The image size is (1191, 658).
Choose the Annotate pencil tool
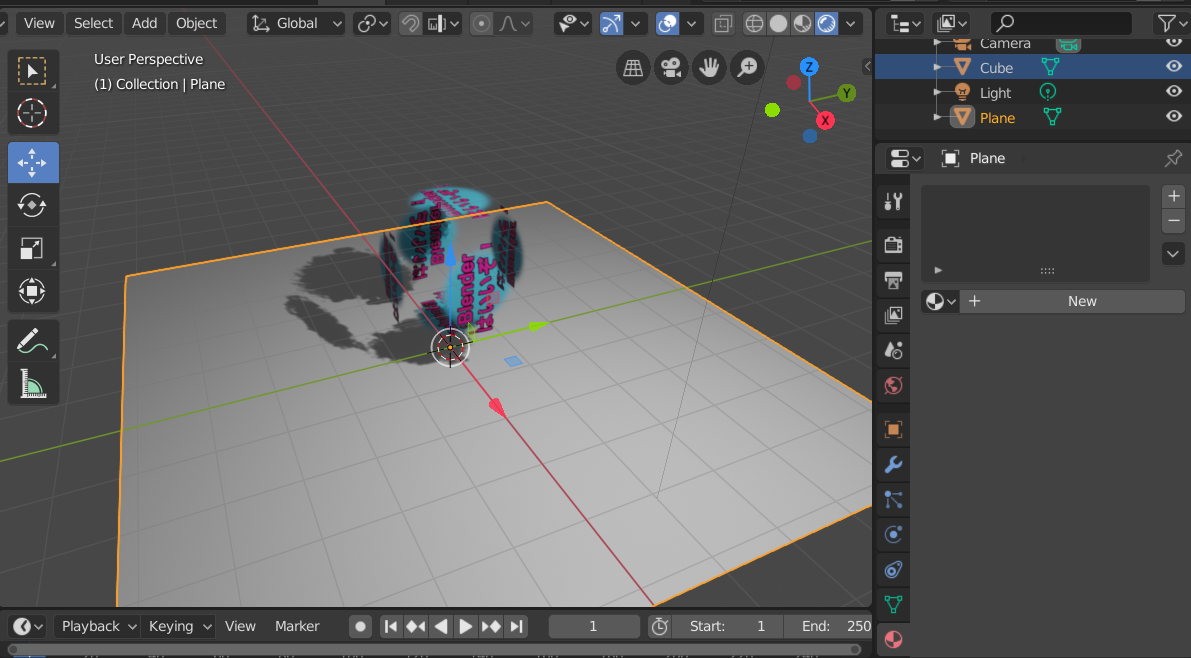point(32,341)
